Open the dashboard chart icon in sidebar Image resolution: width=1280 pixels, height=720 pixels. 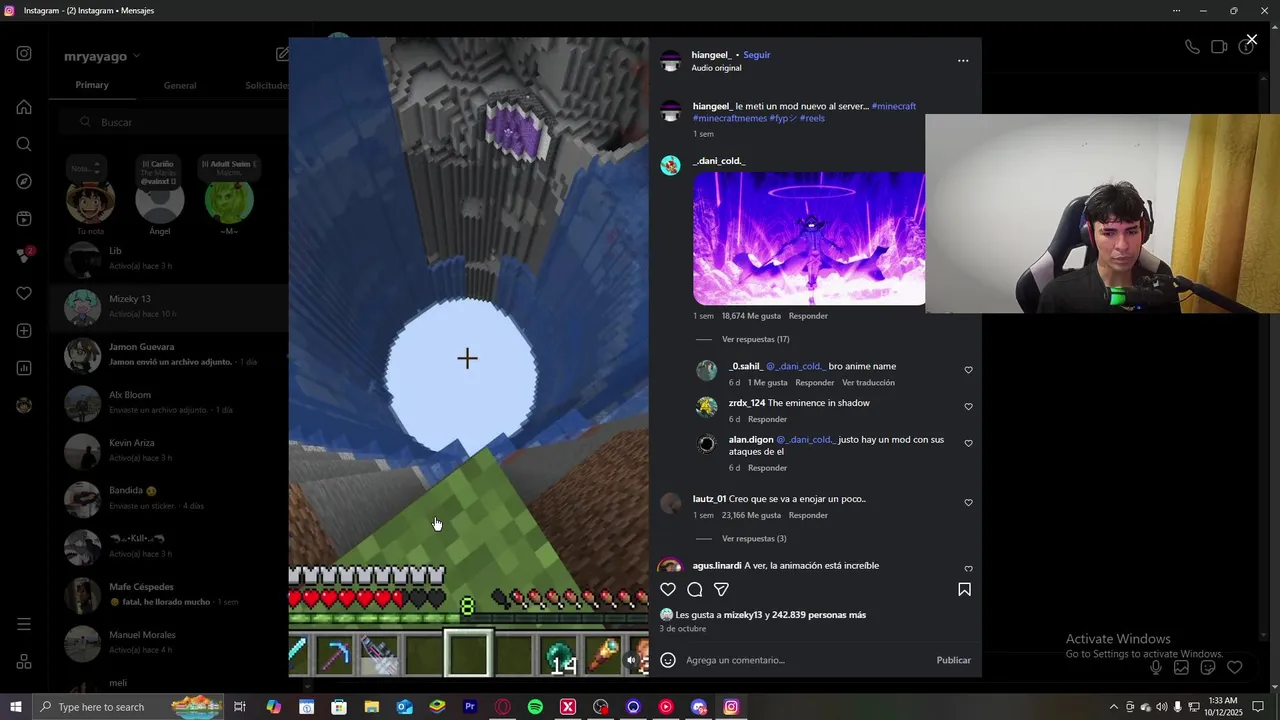coord(24,368)
